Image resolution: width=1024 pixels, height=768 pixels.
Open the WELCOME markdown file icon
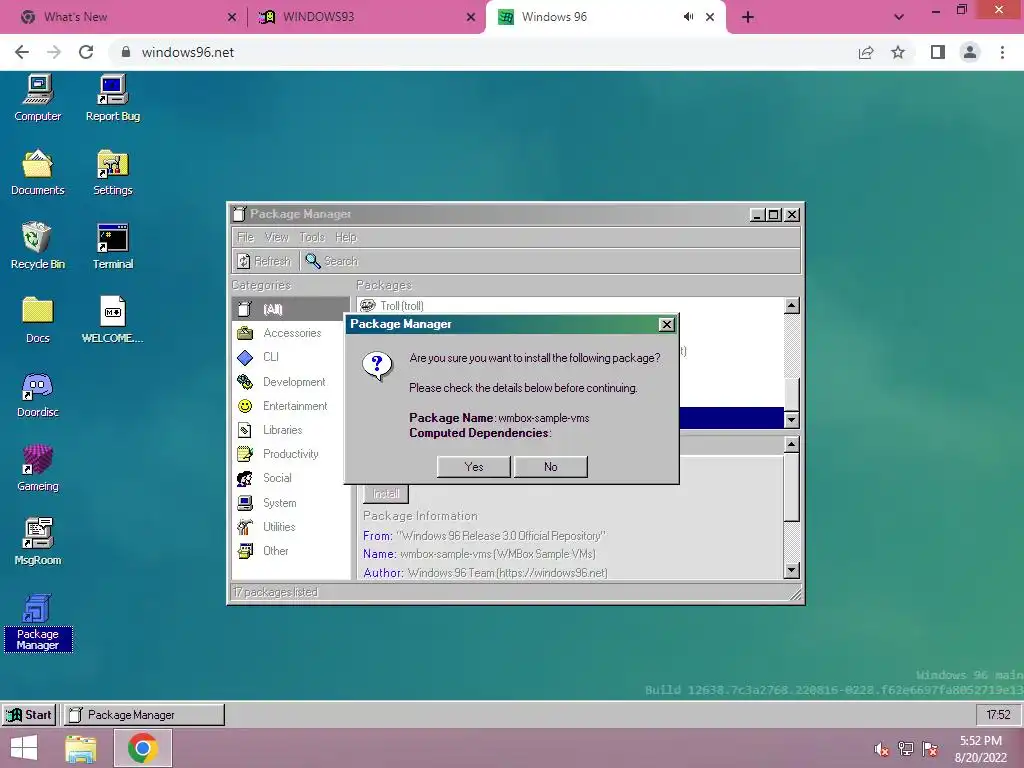point(112,320)
